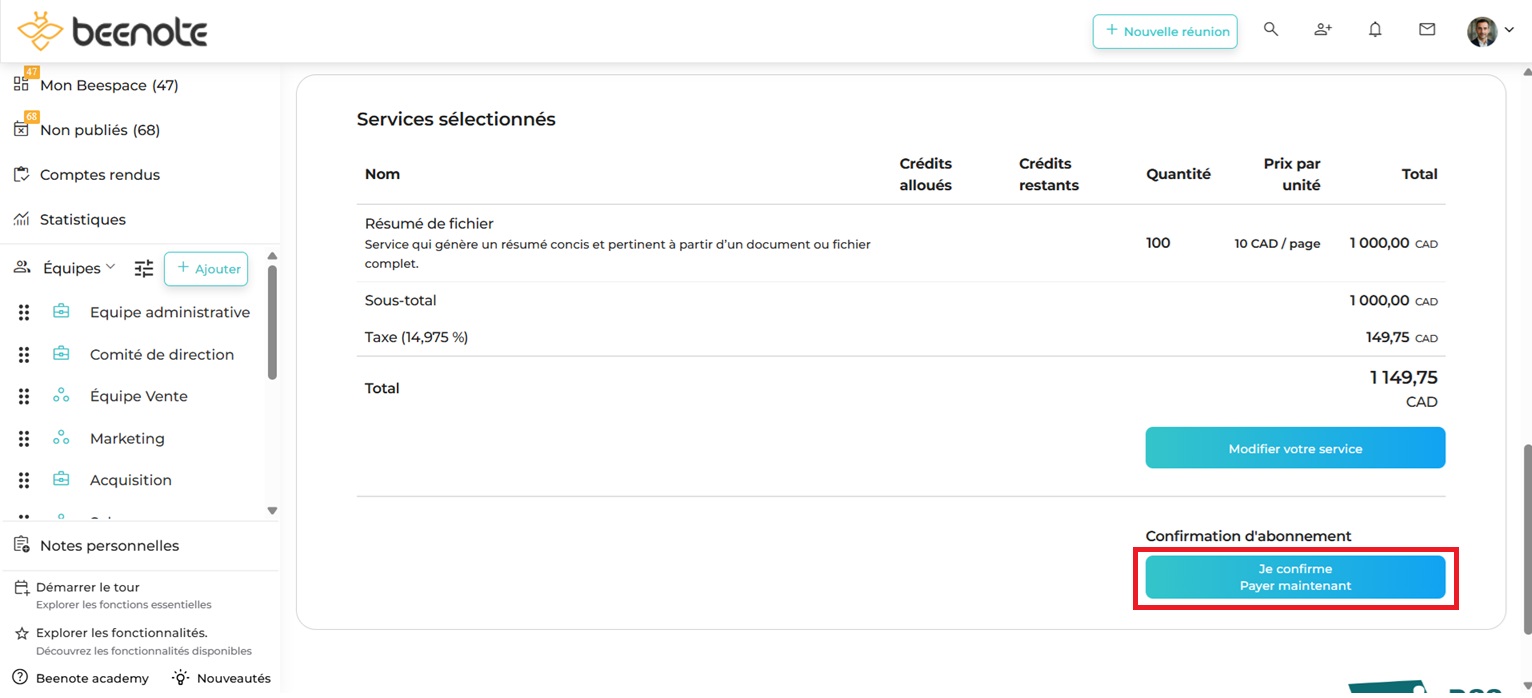The width and height of the screenshot is (1532, 698).
Task: Click drag handle beside Marketing
Action: pyautogui.click(x=24, y=438)
